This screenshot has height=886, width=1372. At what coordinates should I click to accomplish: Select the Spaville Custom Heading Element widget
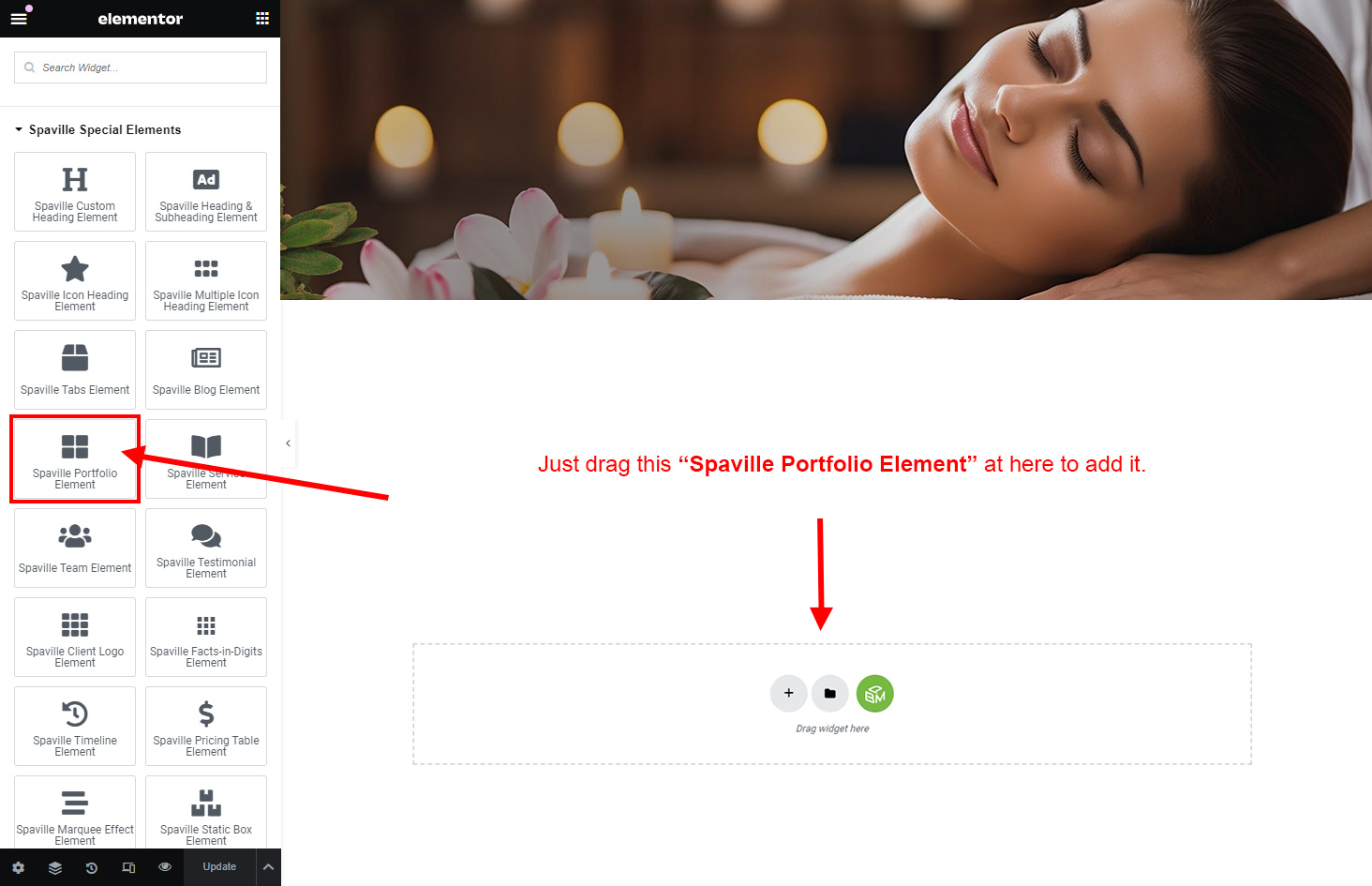tap(75, 192)
